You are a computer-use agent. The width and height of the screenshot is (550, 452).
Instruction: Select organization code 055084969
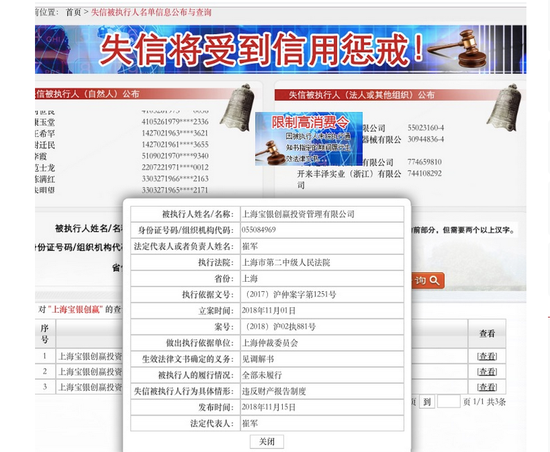(x=259, y=230)
